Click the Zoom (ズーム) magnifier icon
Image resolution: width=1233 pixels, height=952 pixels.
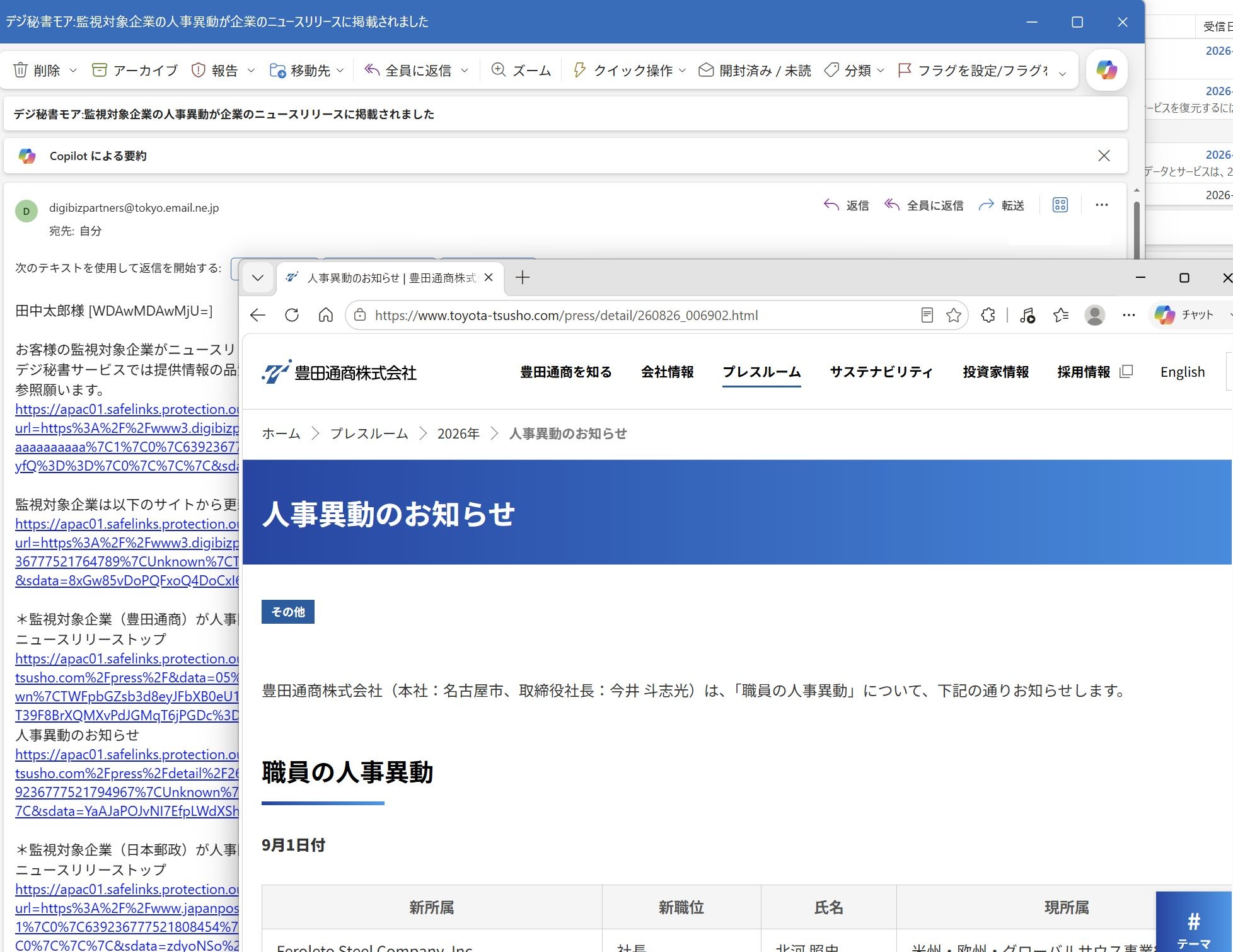[x=499, y=70]
